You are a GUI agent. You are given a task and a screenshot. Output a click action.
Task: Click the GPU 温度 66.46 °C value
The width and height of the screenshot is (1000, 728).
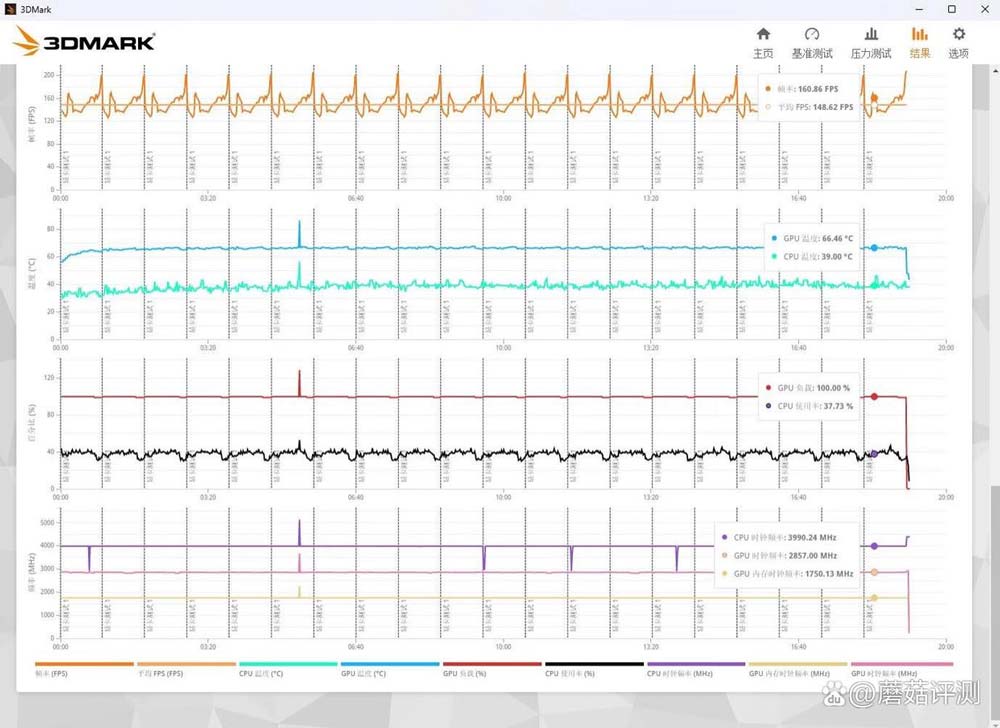pos(837,238)
